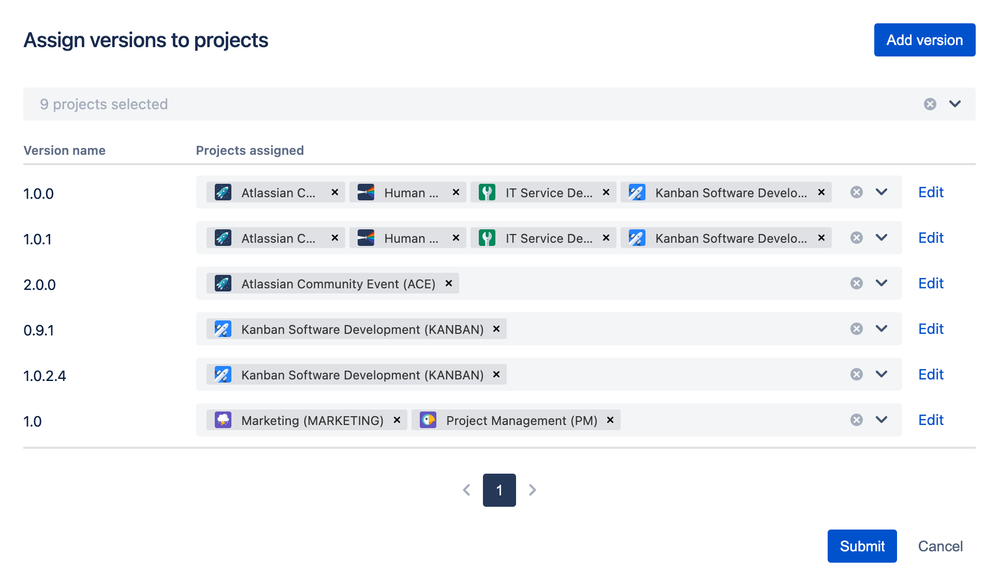Screen dimensions: 999x586
Task: Remove Project Management (PM) tag
Action: (x=610, y=420)
